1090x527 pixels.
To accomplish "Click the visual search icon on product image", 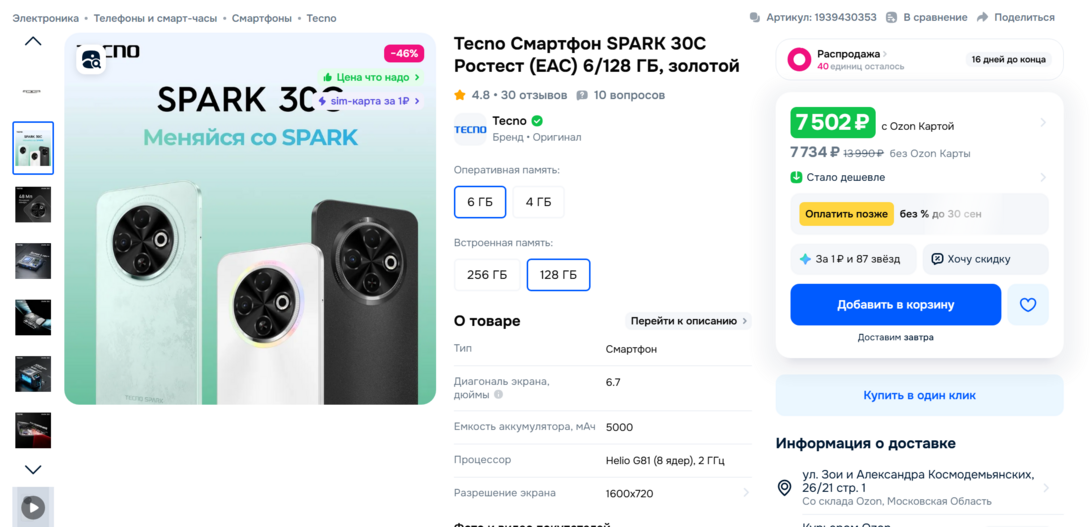I will 92,60.
